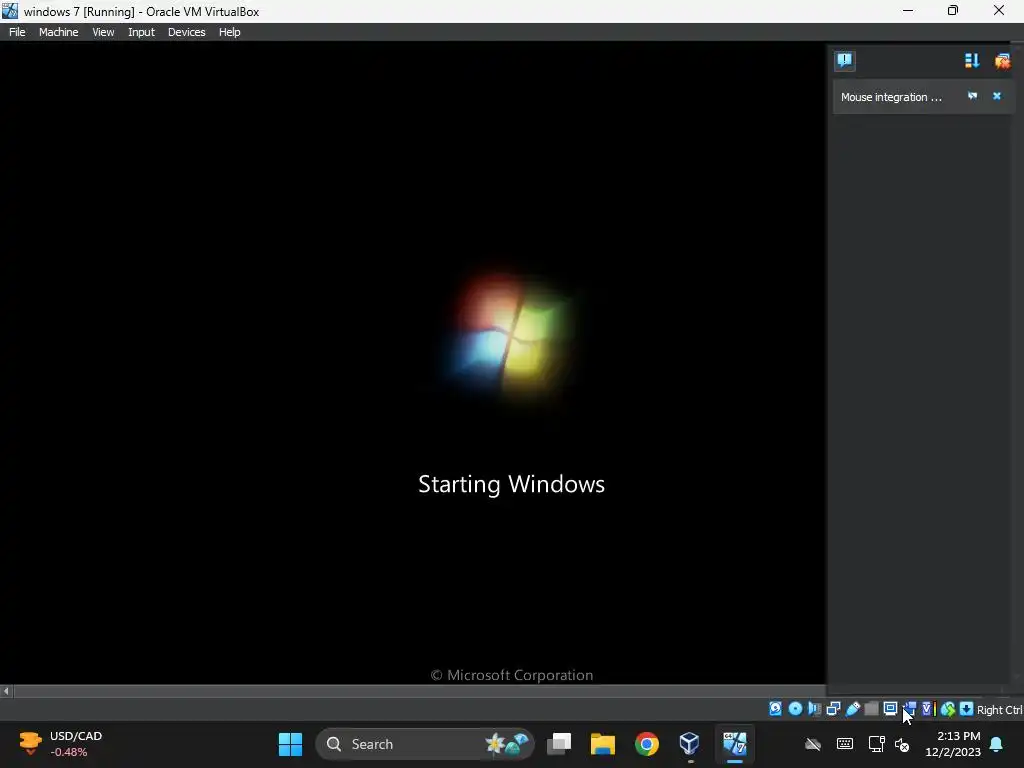Click the audio status icon

[x=814, y=709]
